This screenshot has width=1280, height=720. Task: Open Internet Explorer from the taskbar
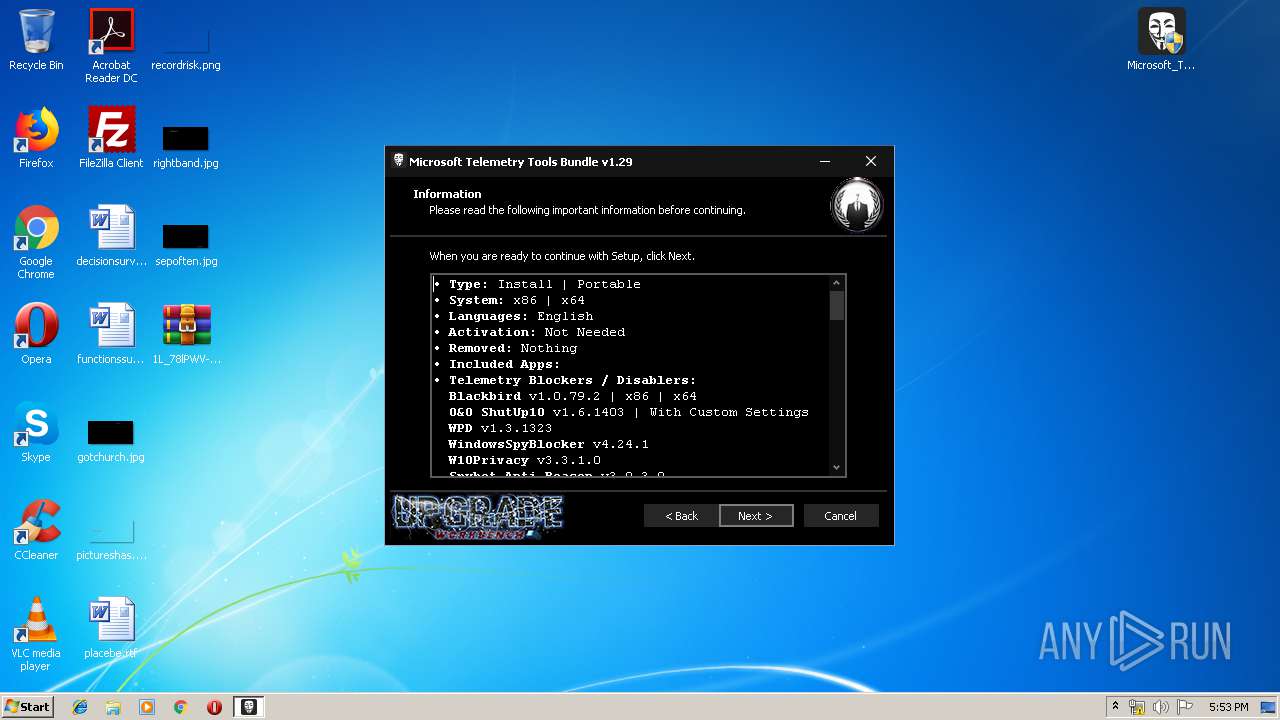[80, 707]
